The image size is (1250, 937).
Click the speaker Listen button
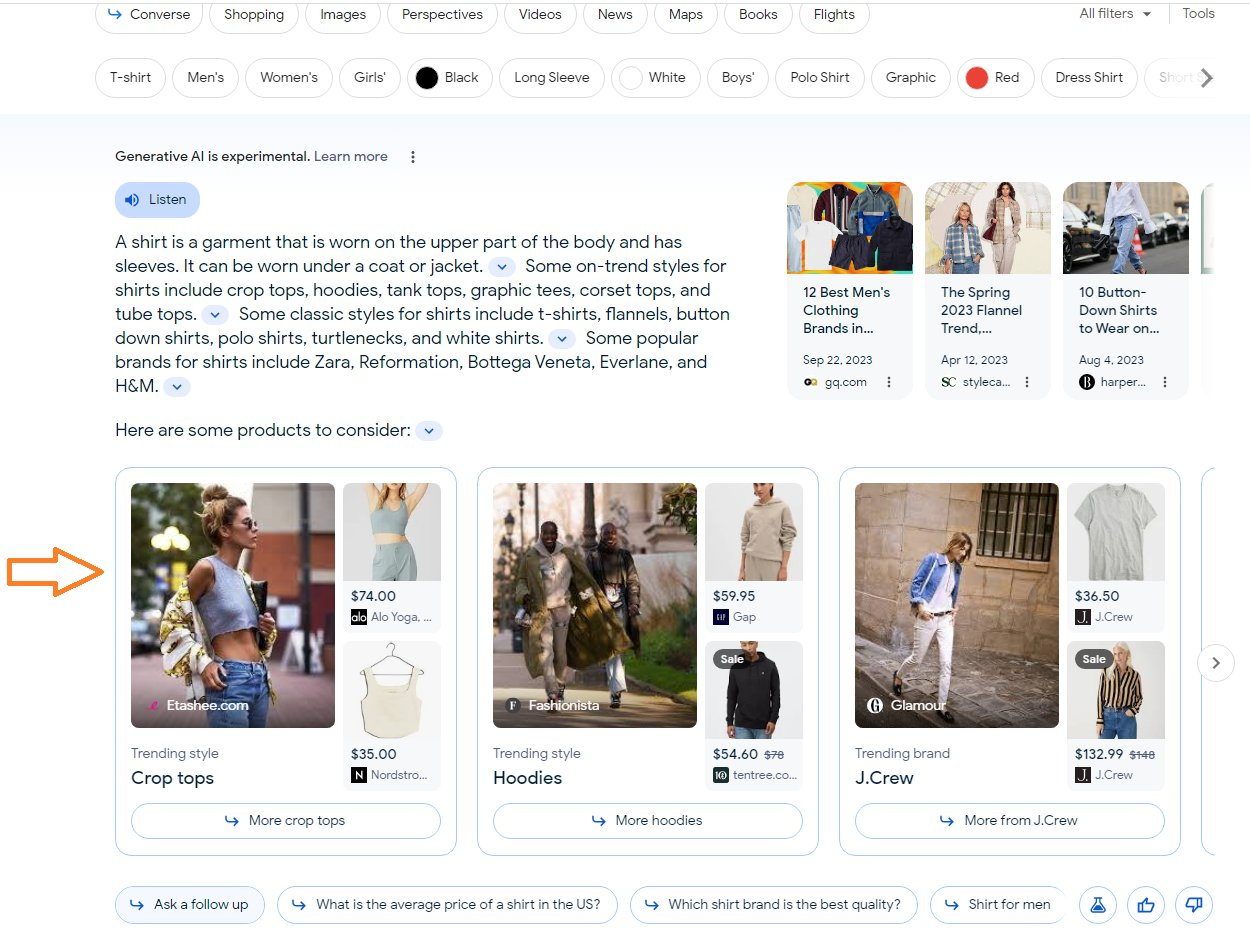pos(158,200)
